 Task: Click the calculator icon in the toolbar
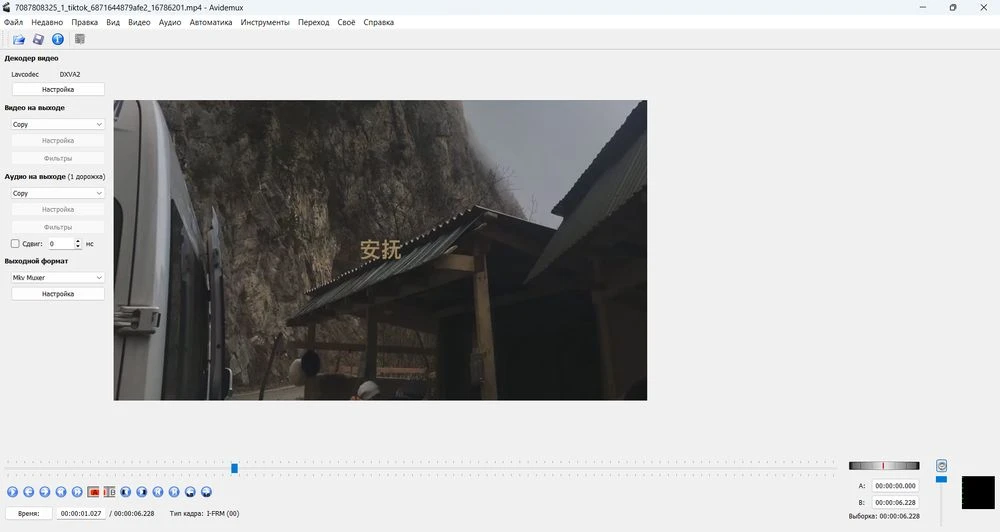click(x=80, y=40)
